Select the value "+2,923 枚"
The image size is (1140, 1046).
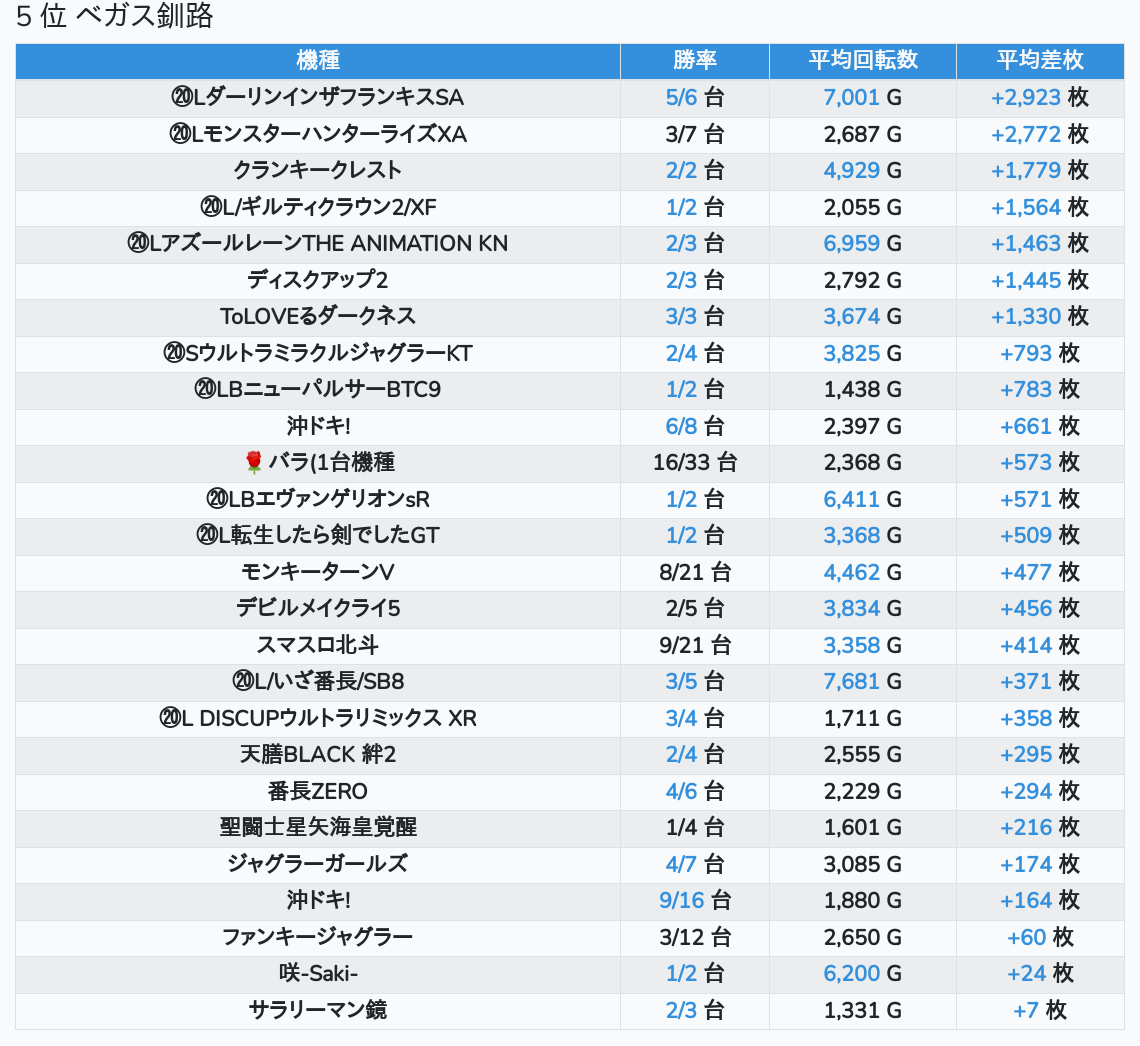tap(1040, 97)
